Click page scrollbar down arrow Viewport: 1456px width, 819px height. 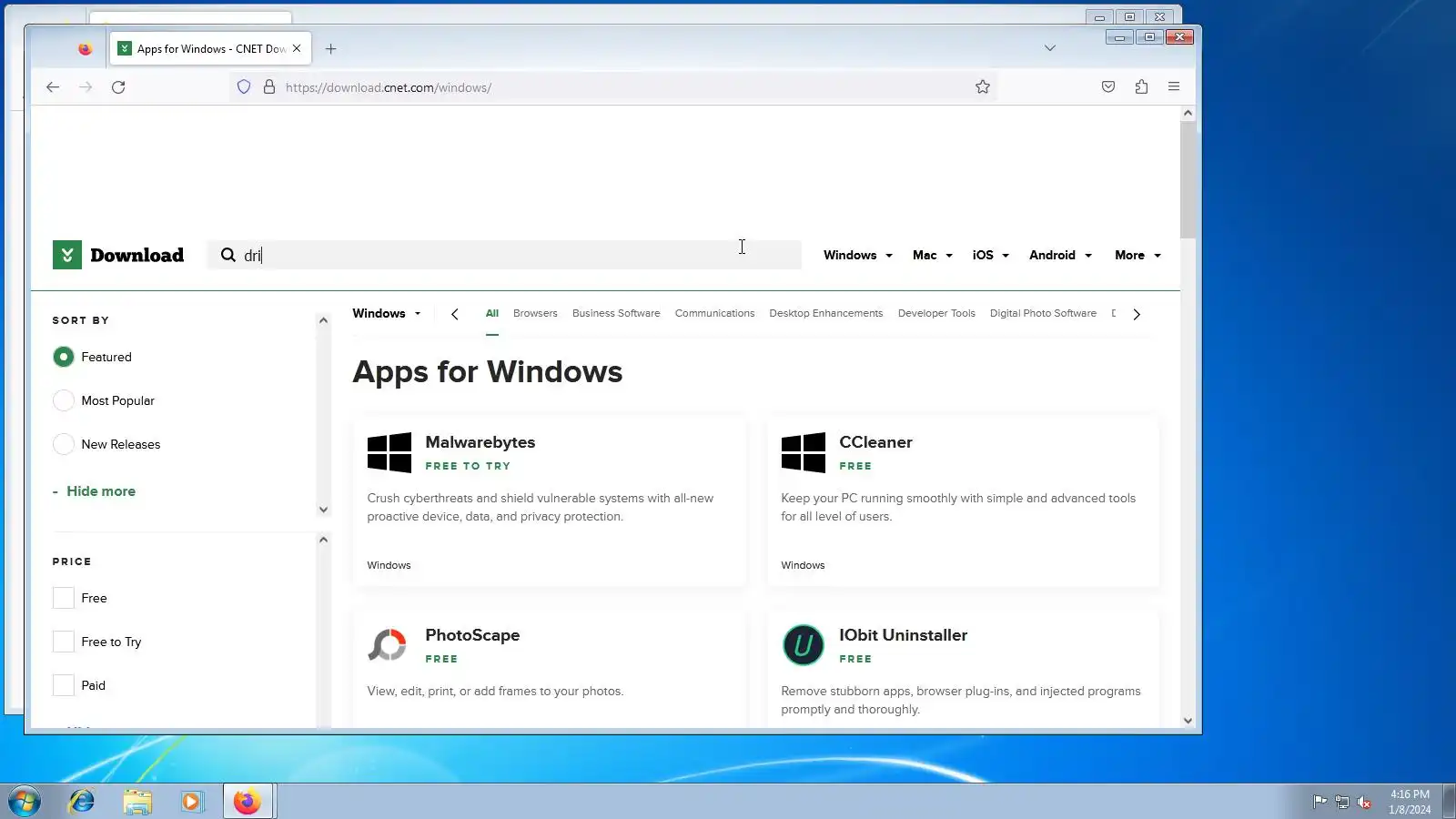pos(1188,720)
